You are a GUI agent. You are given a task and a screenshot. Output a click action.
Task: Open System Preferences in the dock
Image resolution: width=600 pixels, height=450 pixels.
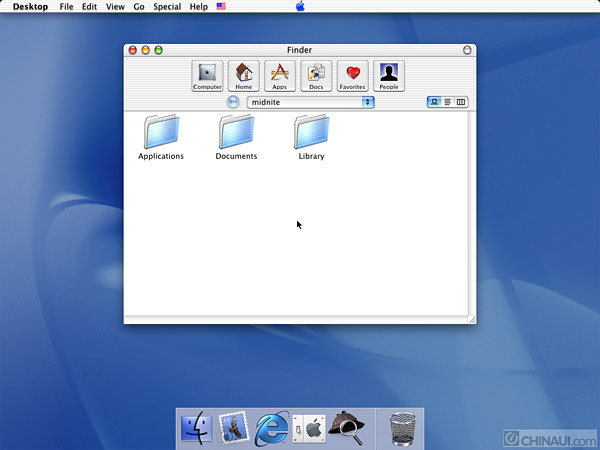coord(309,428)
